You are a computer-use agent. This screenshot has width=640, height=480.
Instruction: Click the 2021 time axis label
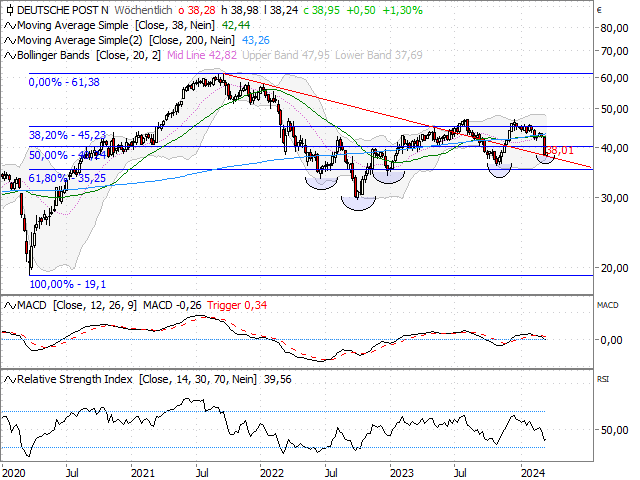pos(143,473)
